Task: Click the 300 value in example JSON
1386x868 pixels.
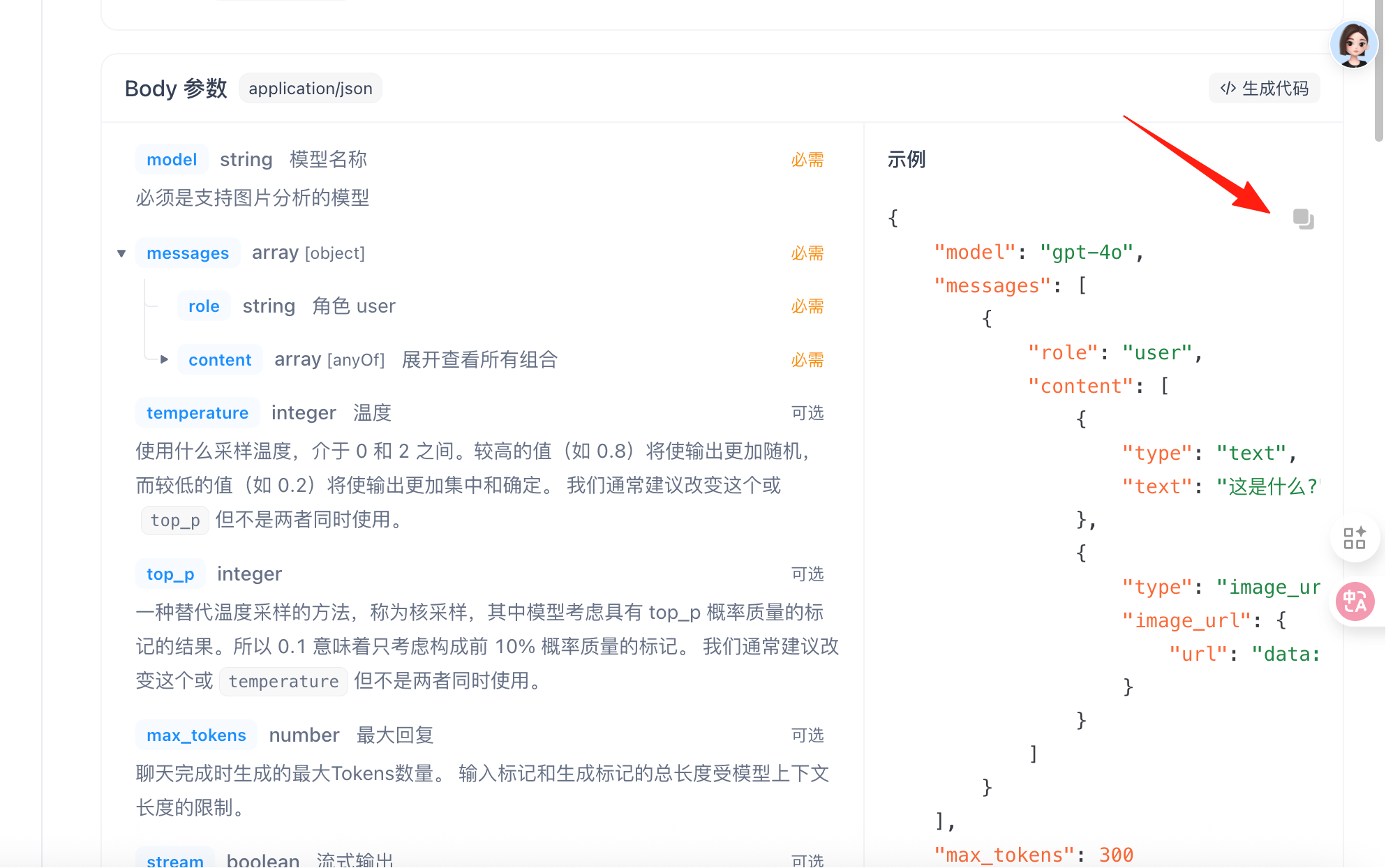Action: point(1116,855)
